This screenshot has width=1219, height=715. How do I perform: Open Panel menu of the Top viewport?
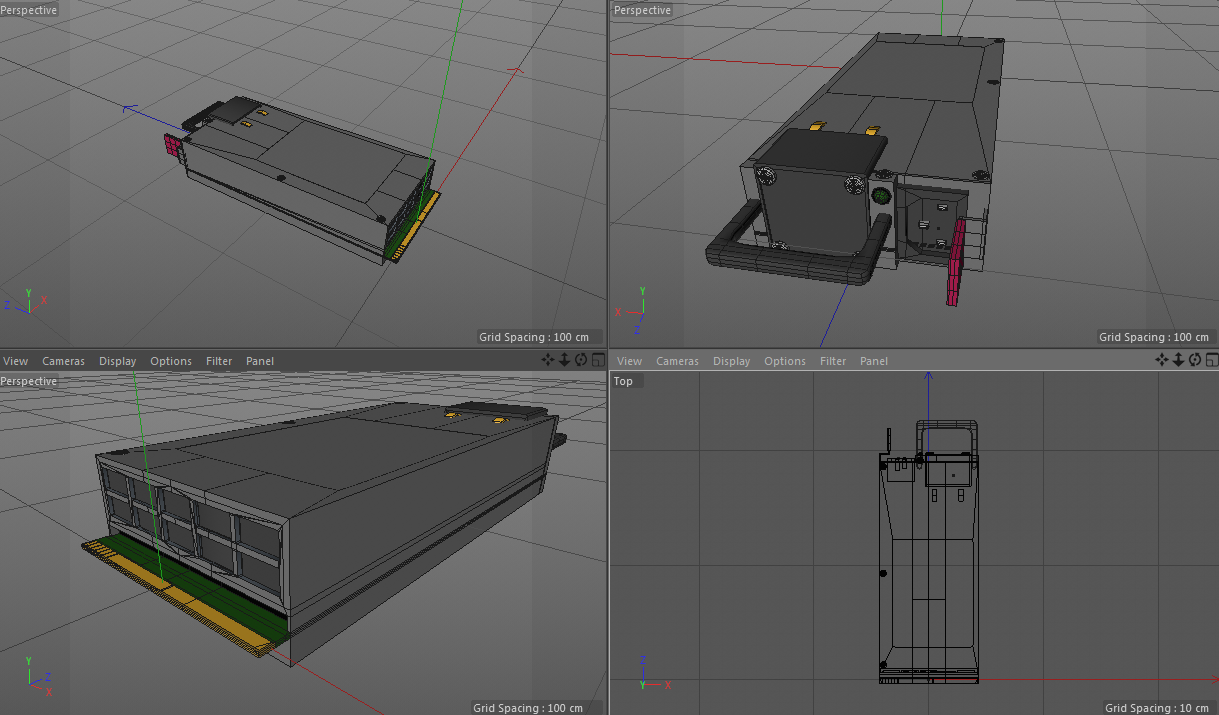874,361
